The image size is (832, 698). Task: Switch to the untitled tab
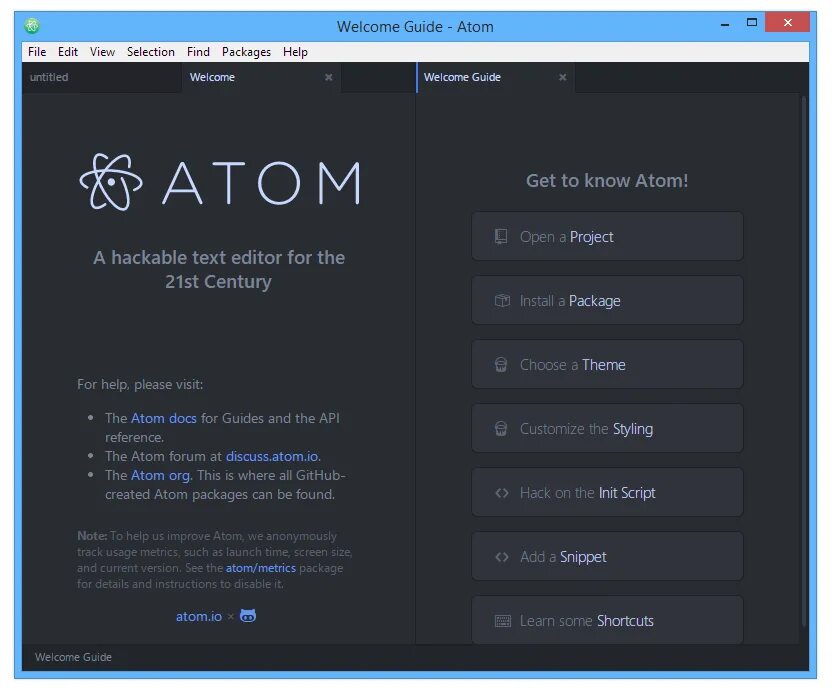(49, 77)
